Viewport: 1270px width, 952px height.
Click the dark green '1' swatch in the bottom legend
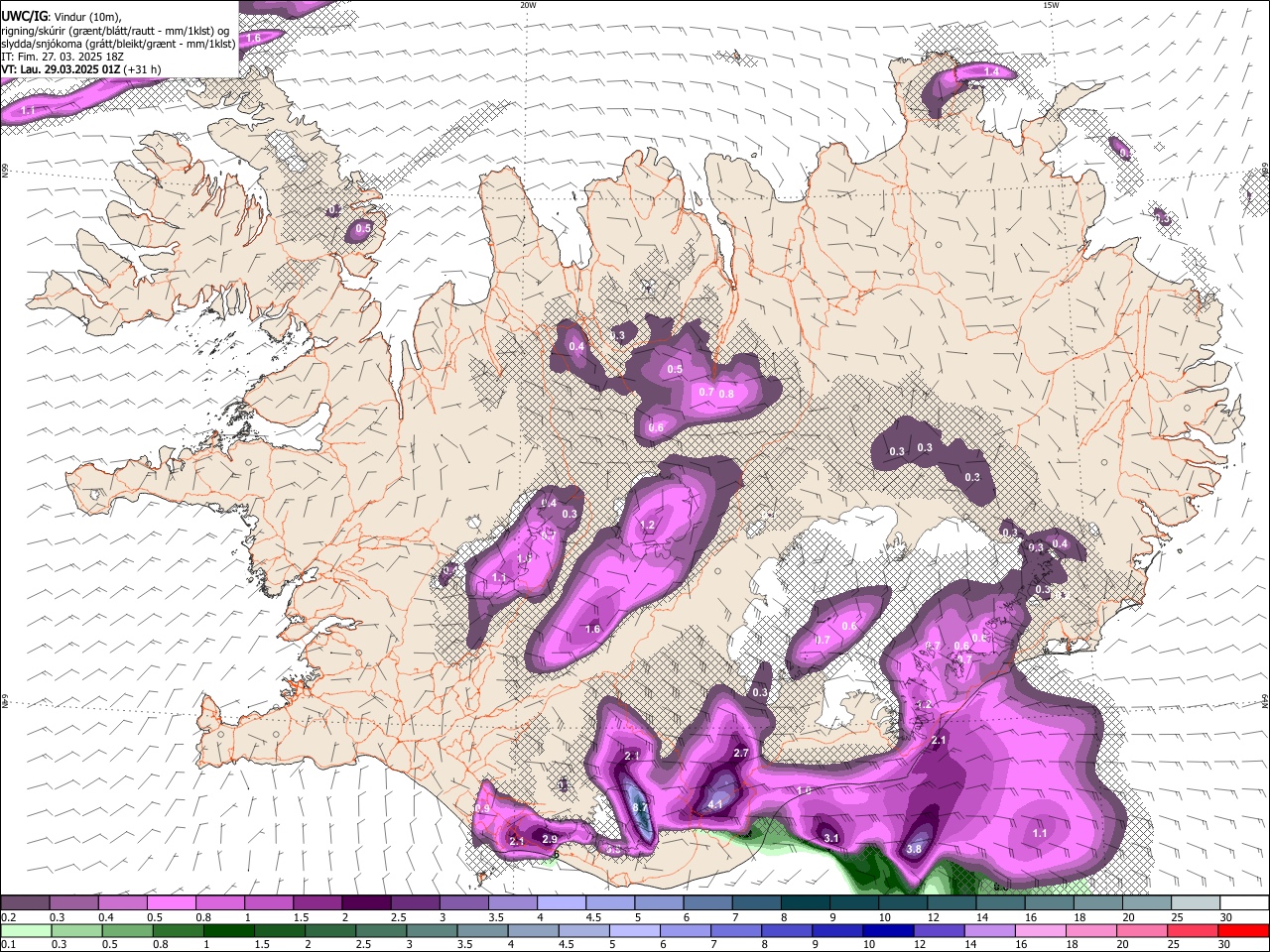(227, 931)
